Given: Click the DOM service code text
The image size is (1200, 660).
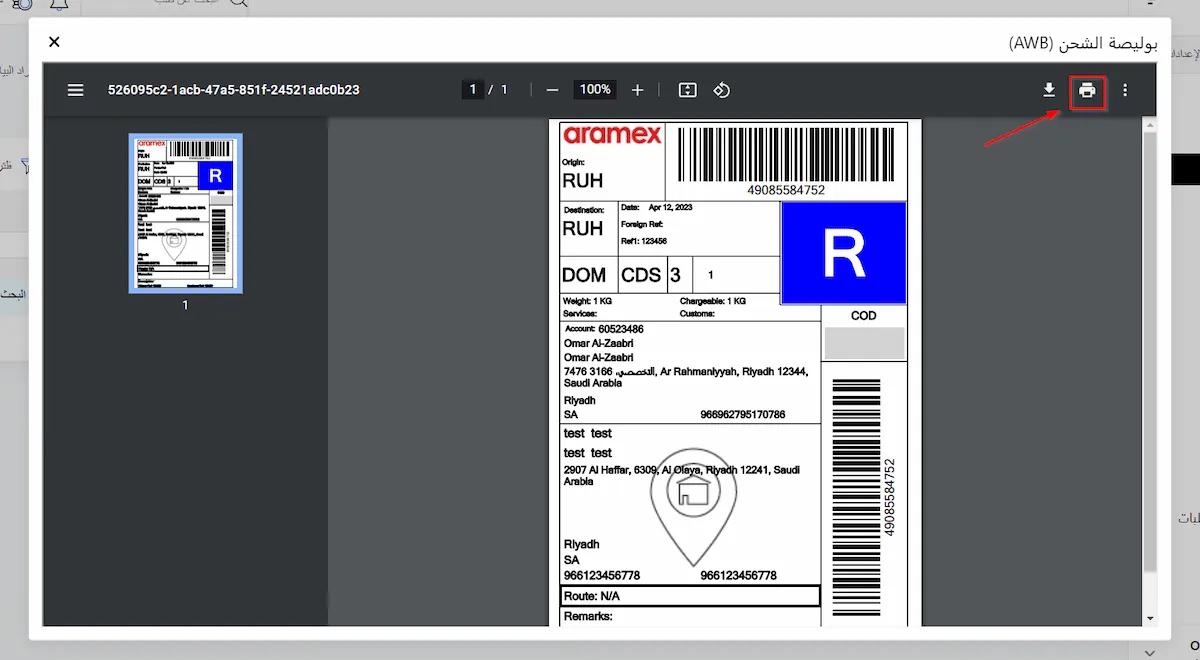Looking at the screenshot, I should [x=584, y=274].
